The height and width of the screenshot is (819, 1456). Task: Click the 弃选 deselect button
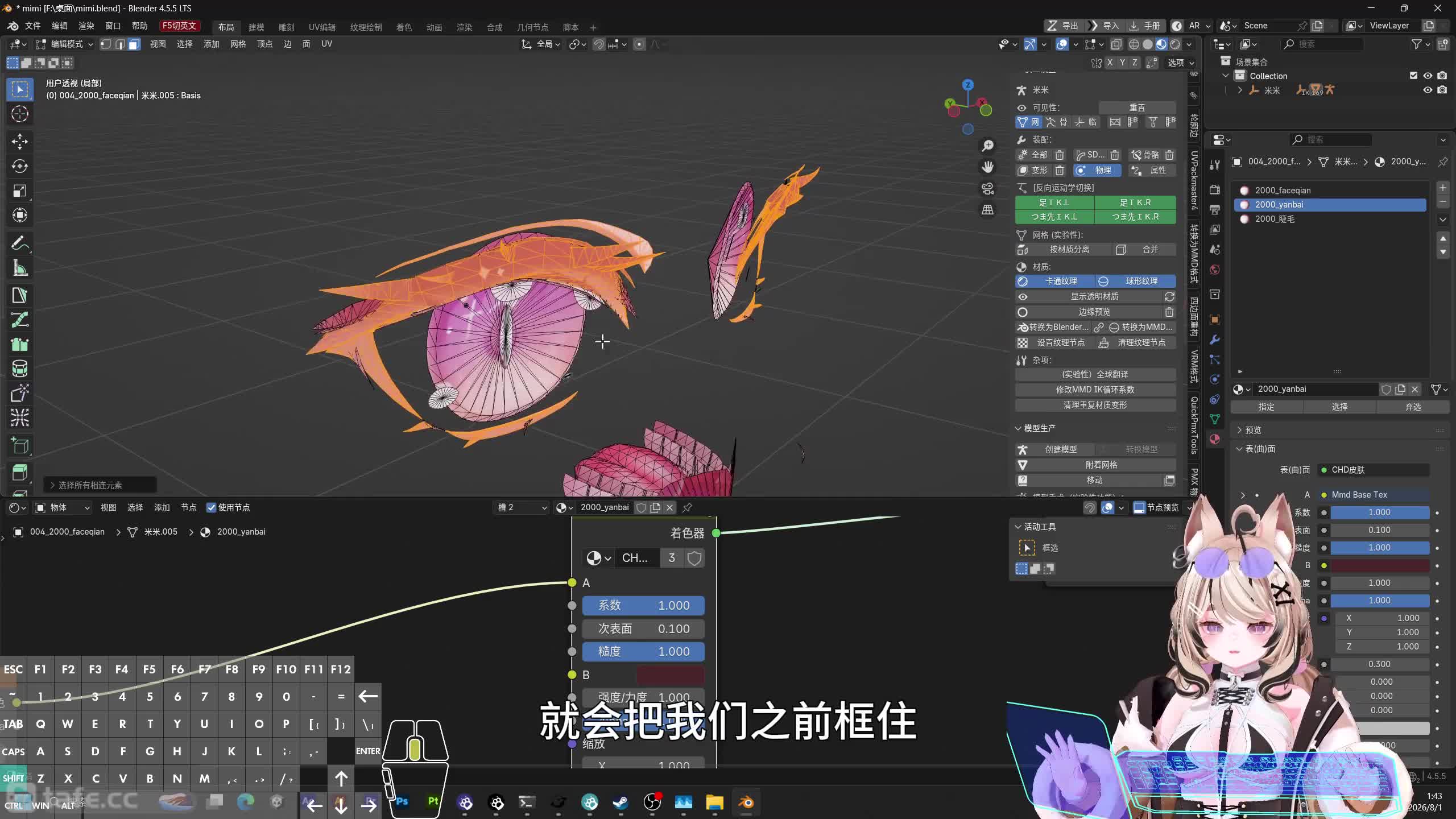coord(1413,407)
